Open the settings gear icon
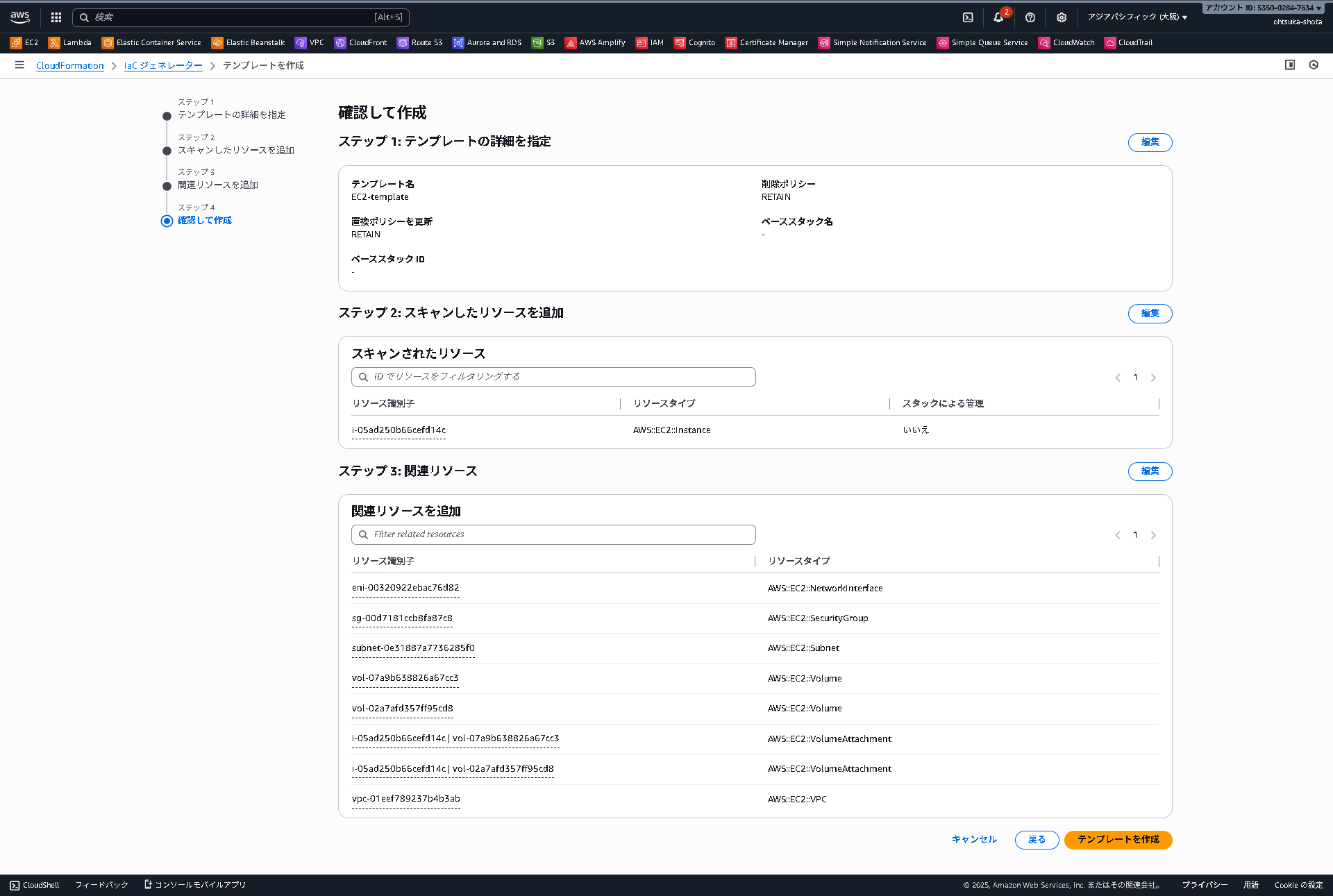The image size is (1333, 896). tap(1061, 17)
